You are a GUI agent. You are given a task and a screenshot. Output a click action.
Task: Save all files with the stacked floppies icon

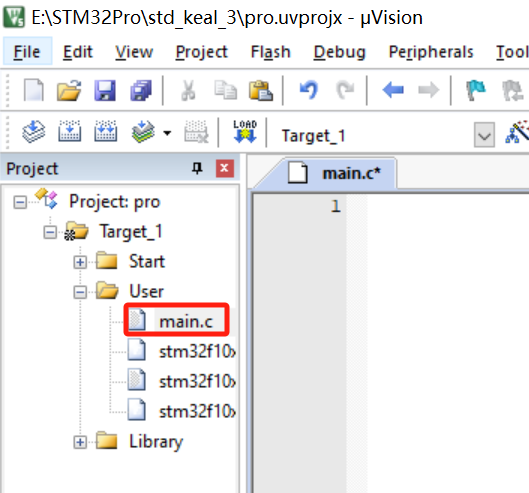pos(141,90)
